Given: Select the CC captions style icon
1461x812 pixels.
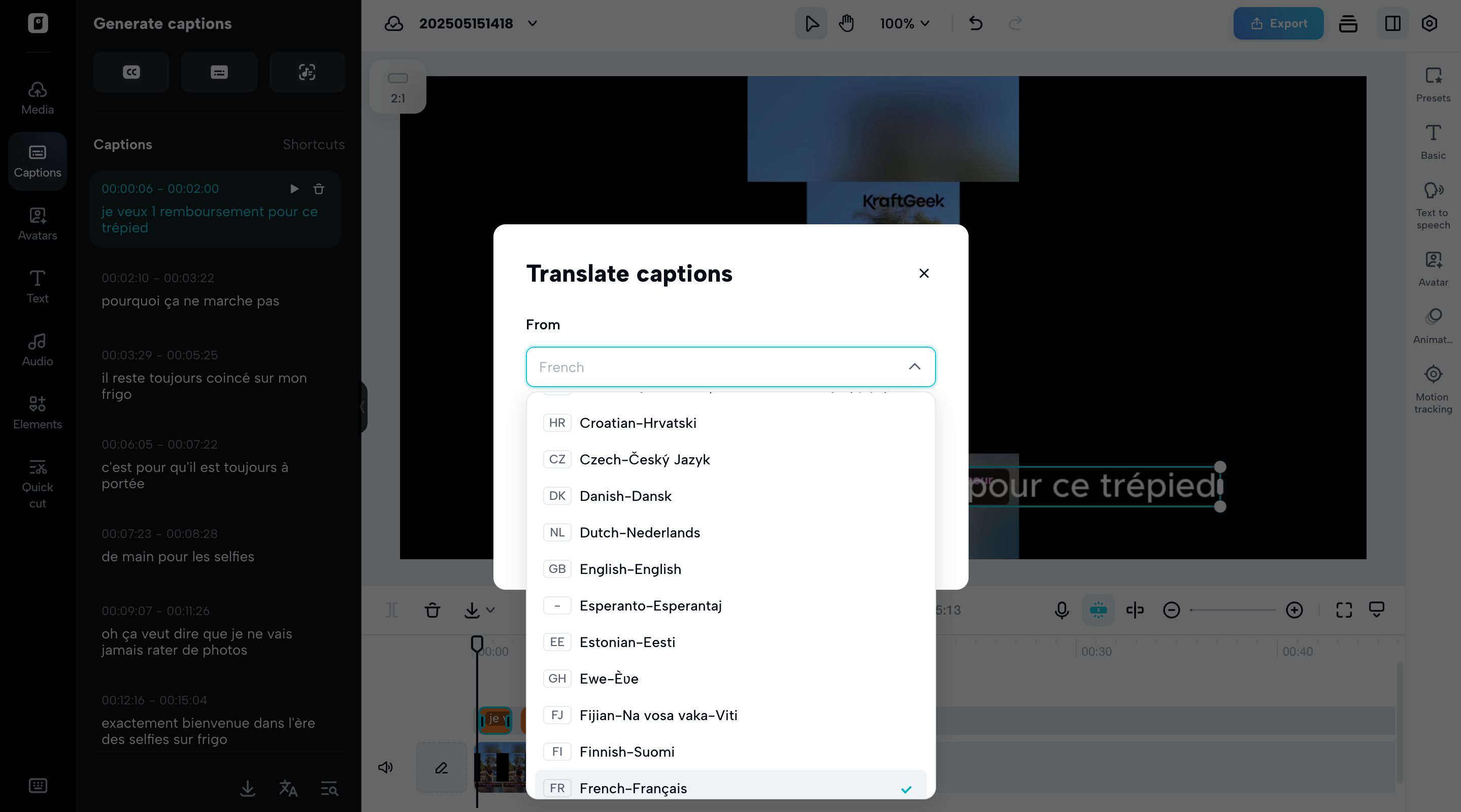Looking at the screenshot, I should (130, 72).
